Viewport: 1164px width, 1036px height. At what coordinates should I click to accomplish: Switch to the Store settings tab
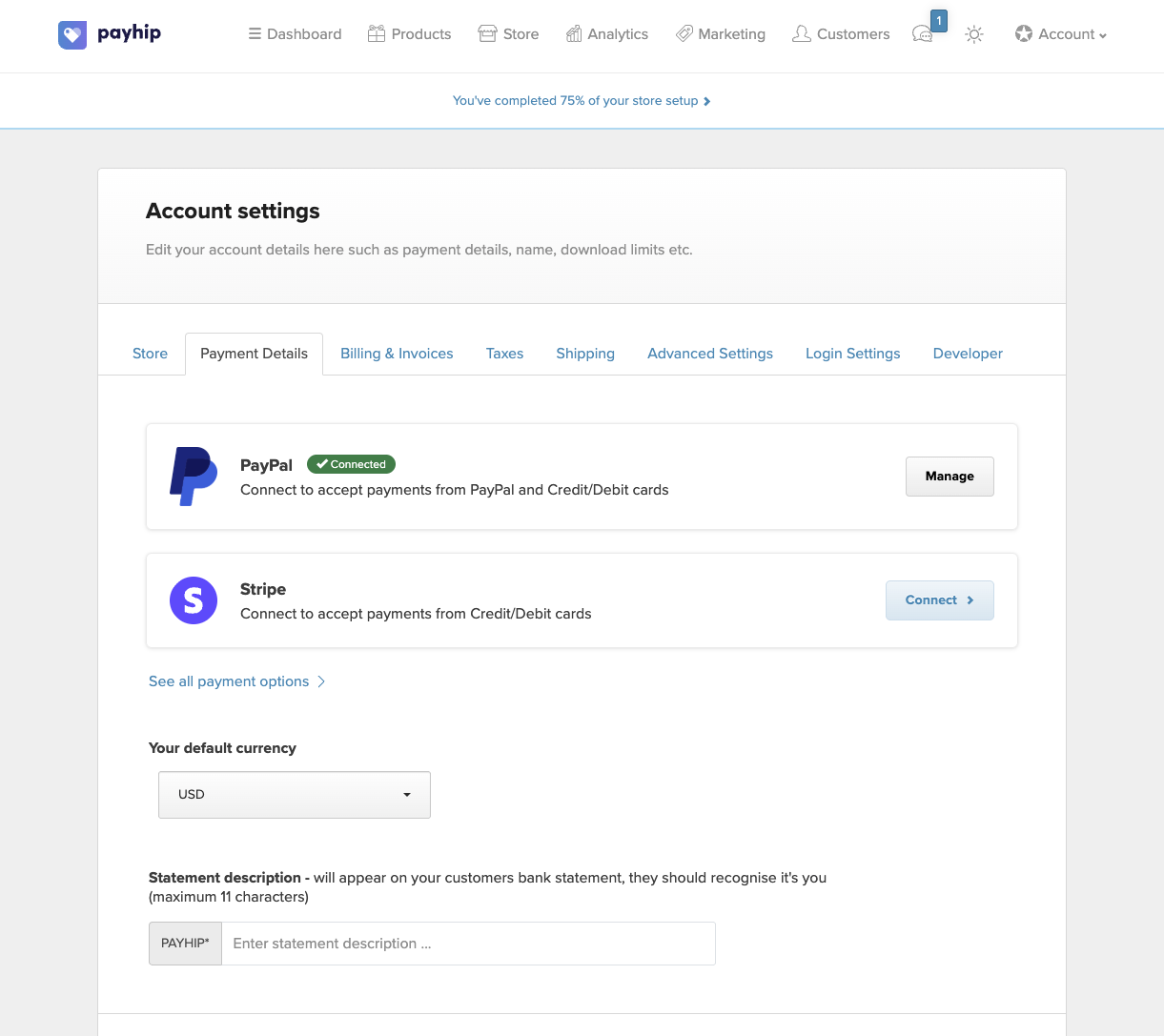pos(150,354)
